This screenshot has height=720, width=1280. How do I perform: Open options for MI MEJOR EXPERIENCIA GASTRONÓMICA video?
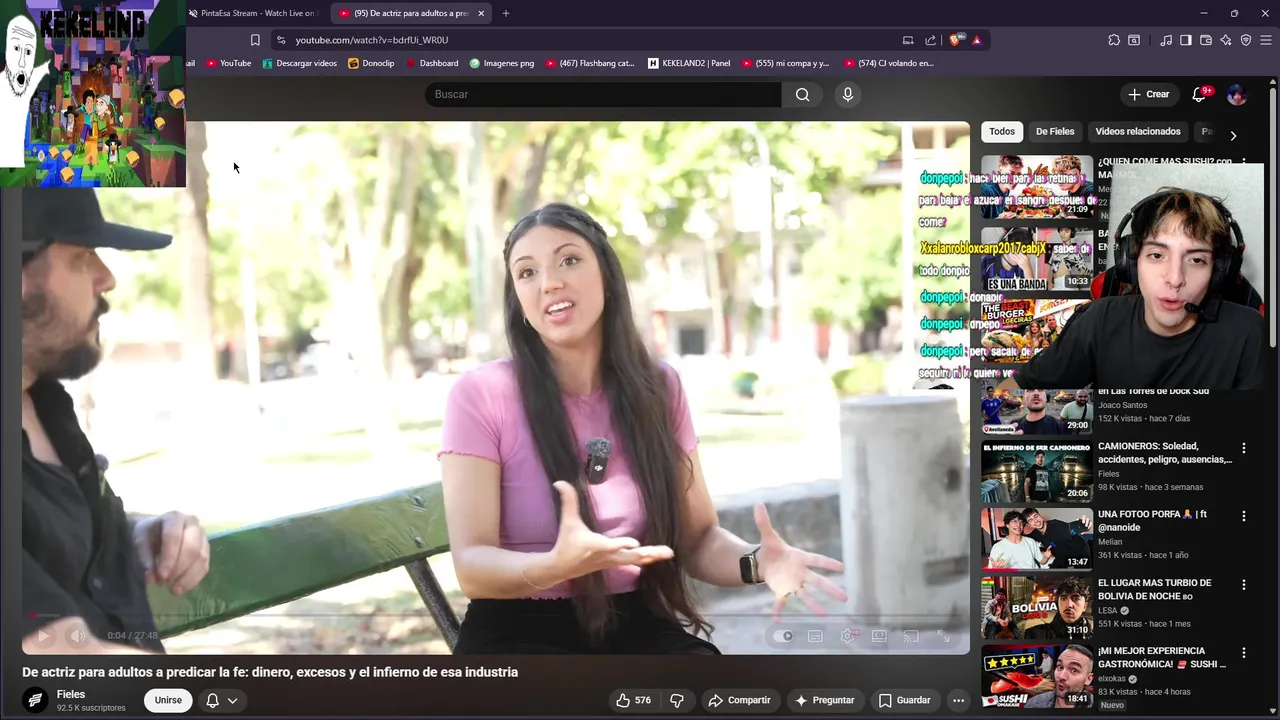coord(1244,652)
